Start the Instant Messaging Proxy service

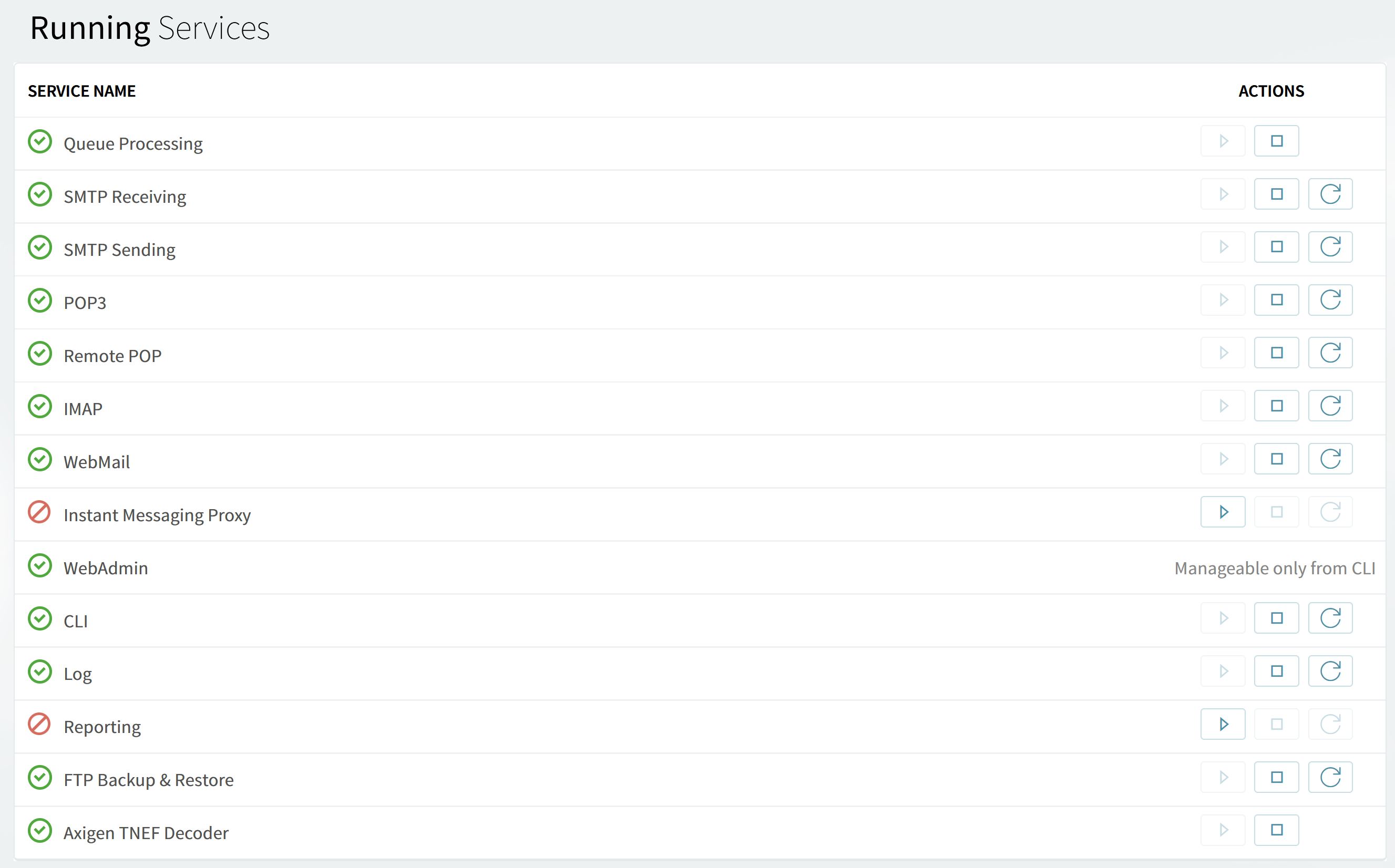[x=1223, y=512]
